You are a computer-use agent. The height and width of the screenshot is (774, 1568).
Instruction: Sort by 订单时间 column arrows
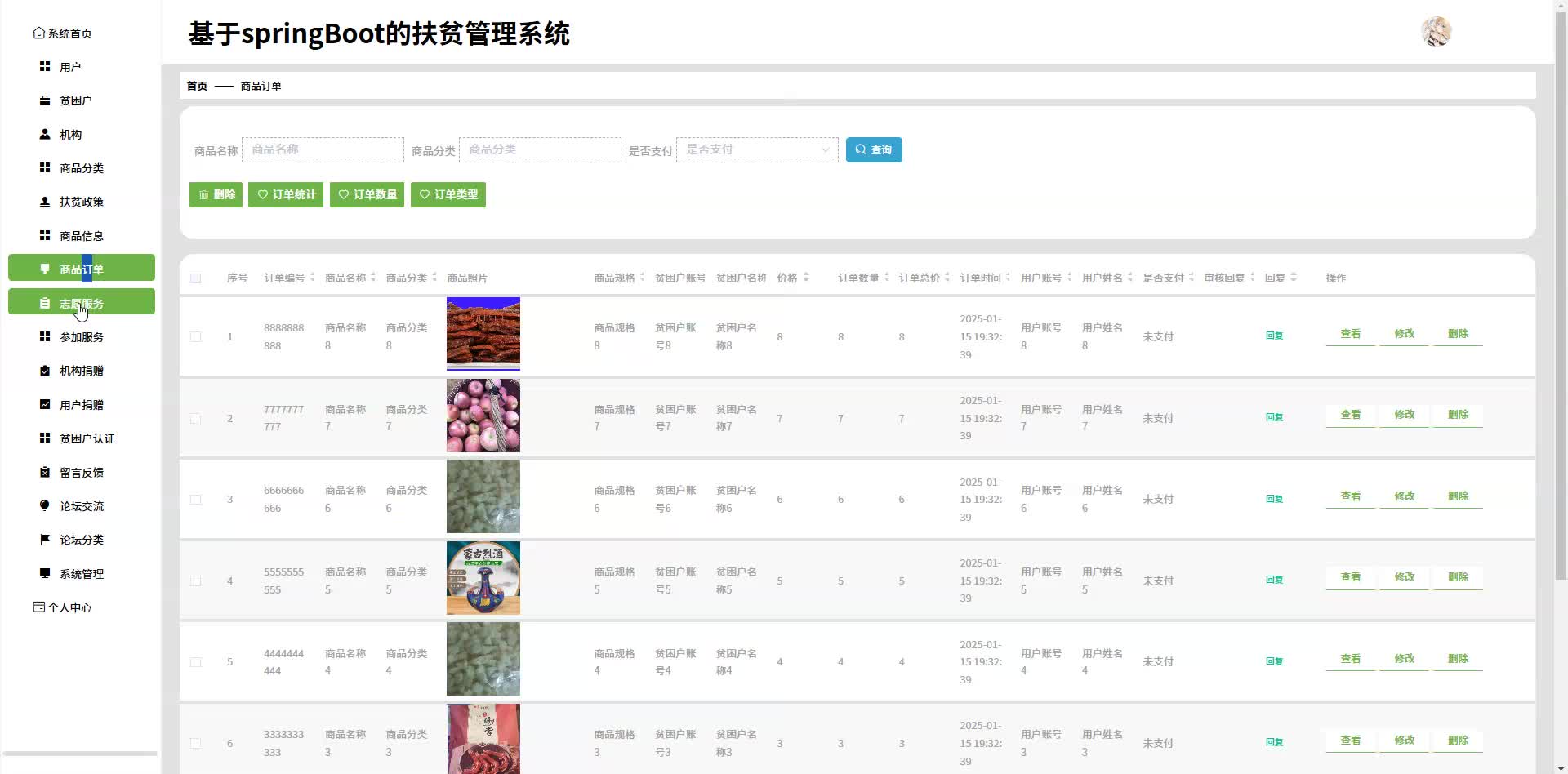[1008, 278]
